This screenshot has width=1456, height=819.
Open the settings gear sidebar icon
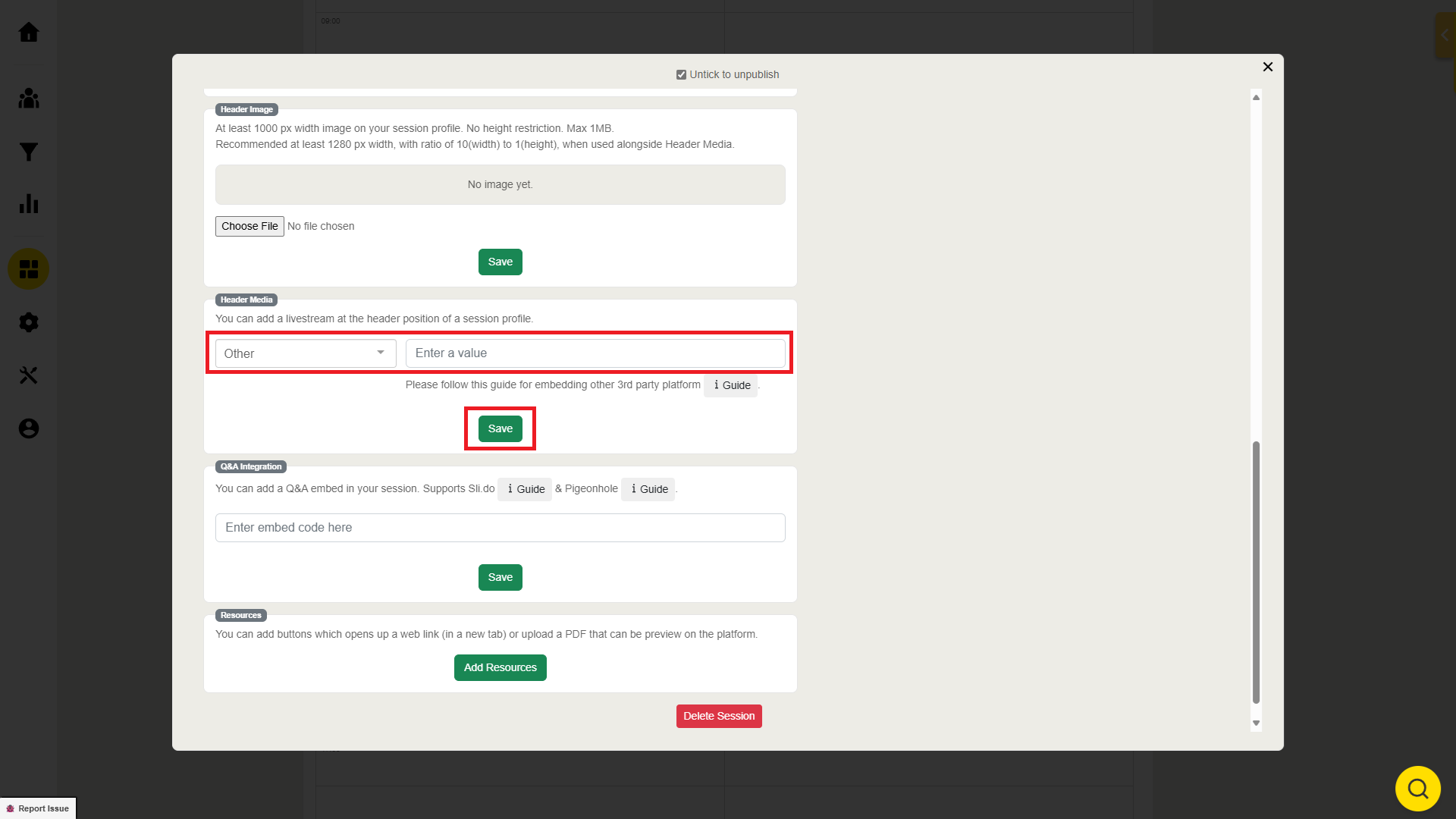[x=29, y=322]
